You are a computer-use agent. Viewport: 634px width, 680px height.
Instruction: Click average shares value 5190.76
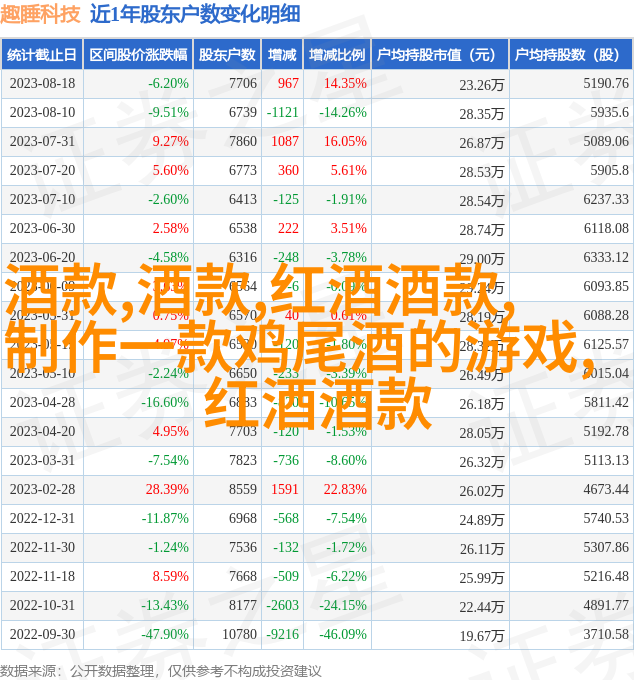(x=606, y=83)
